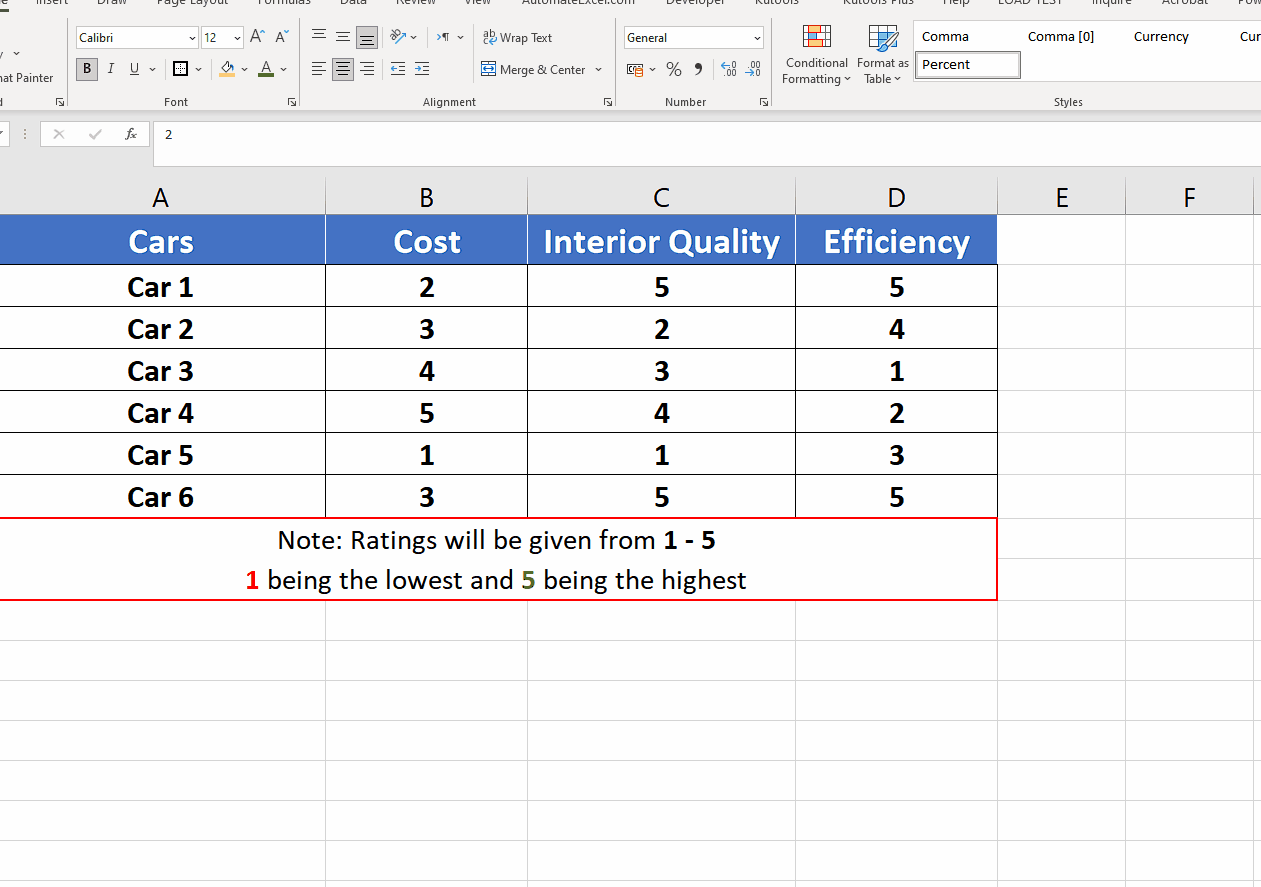This screenshot has width=1261, height=887.
Task: Select the Interior Quality header cell
Action: [x=661, y=241]
